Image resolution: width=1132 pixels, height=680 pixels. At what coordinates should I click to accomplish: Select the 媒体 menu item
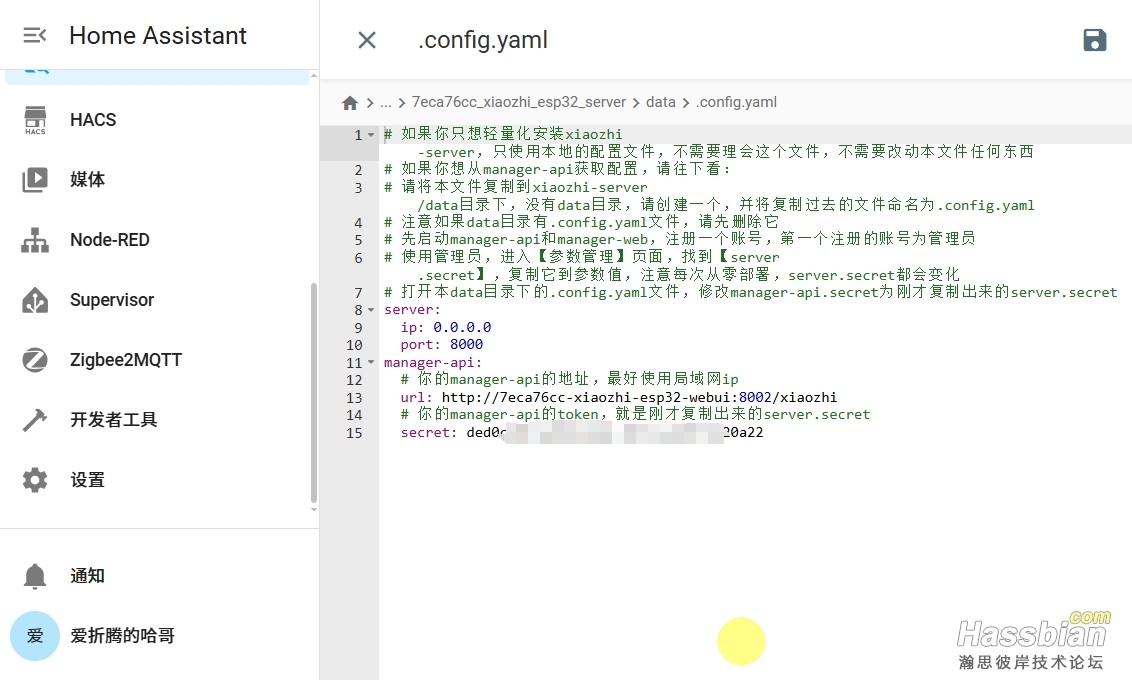(x=159, y=180)
